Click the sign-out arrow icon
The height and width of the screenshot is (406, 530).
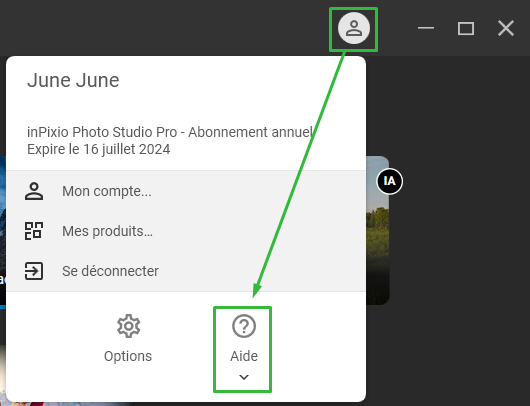(34, 271)
